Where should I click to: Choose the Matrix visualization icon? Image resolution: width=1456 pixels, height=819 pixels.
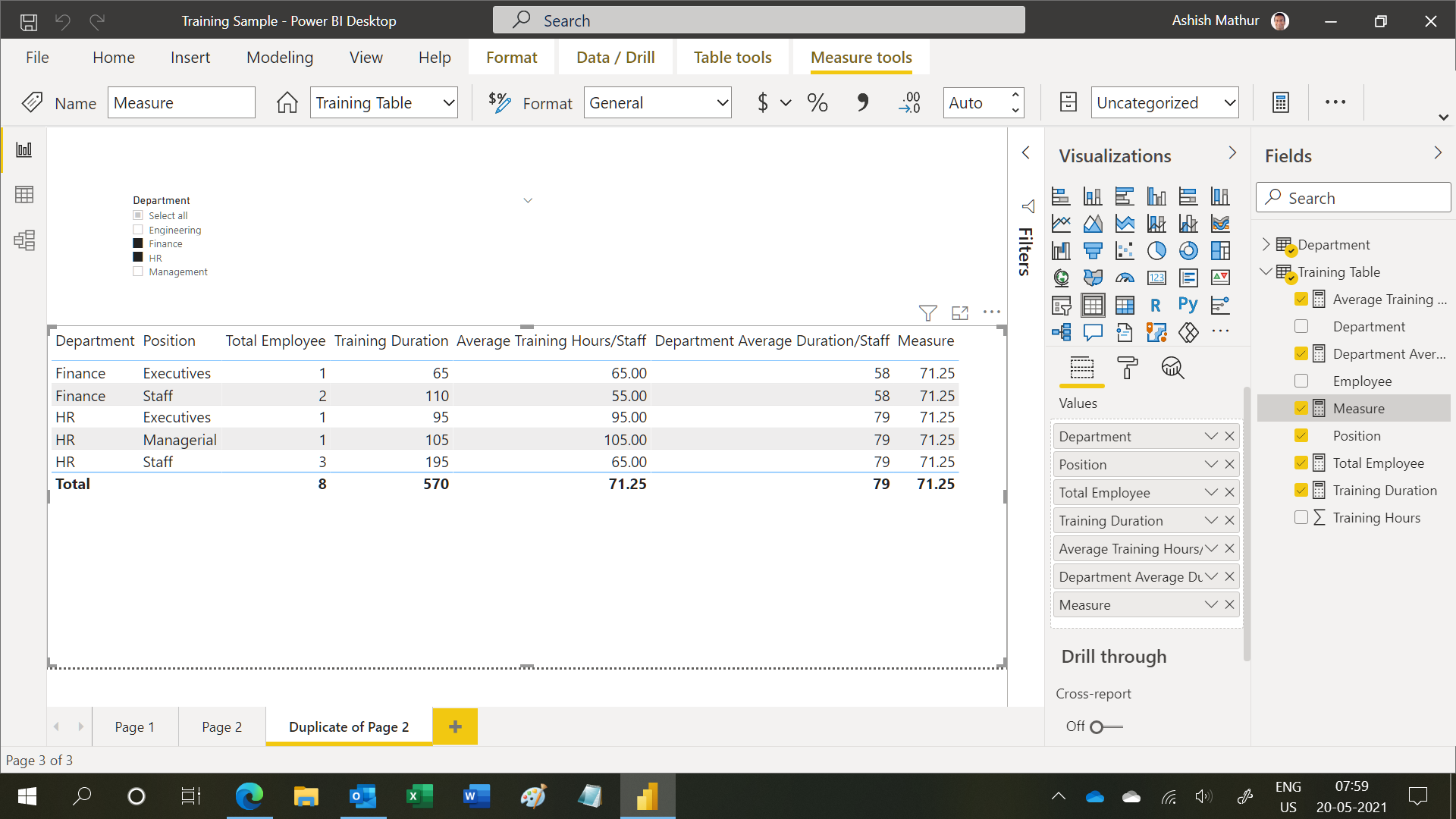(x=1125, y=306)
